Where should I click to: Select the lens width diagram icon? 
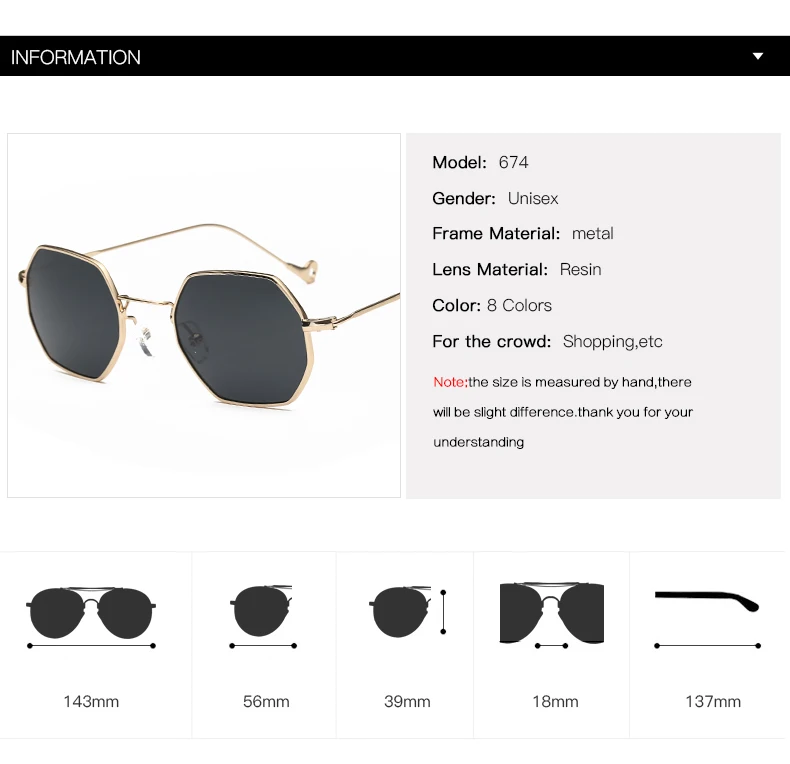click(262, 617)
